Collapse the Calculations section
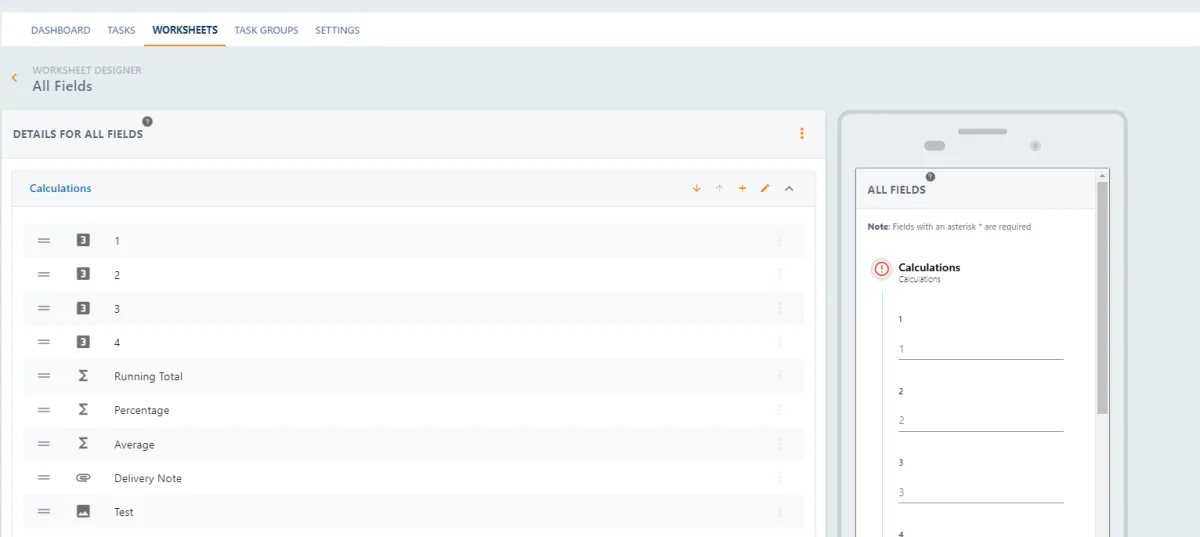 point(789,188)
